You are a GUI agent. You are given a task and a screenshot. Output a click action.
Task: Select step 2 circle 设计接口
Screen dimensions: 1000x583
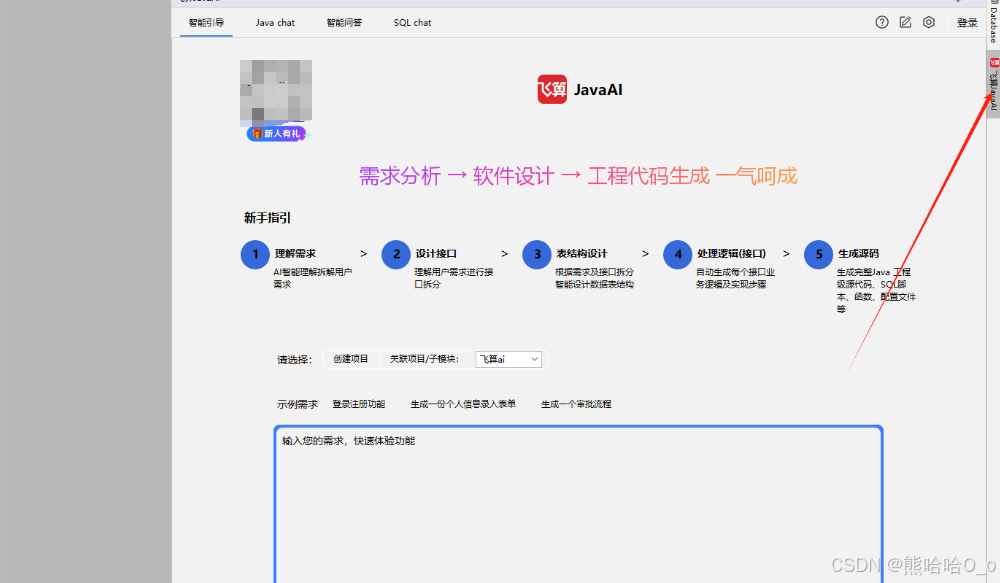[x=396, y=255]
